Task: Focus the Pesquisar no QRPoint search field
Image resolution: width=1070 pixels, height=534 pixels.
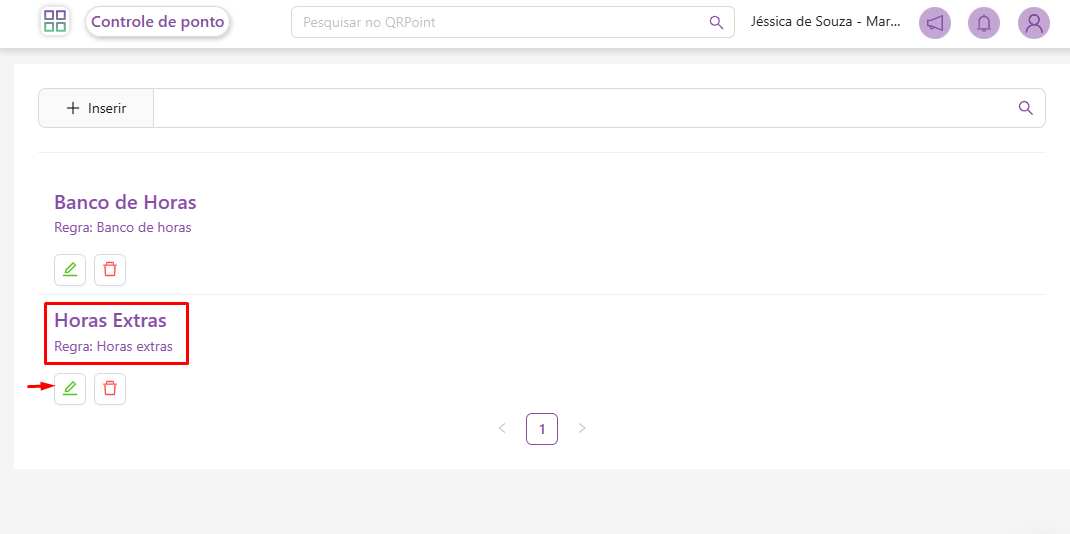Action: point(500,22)
